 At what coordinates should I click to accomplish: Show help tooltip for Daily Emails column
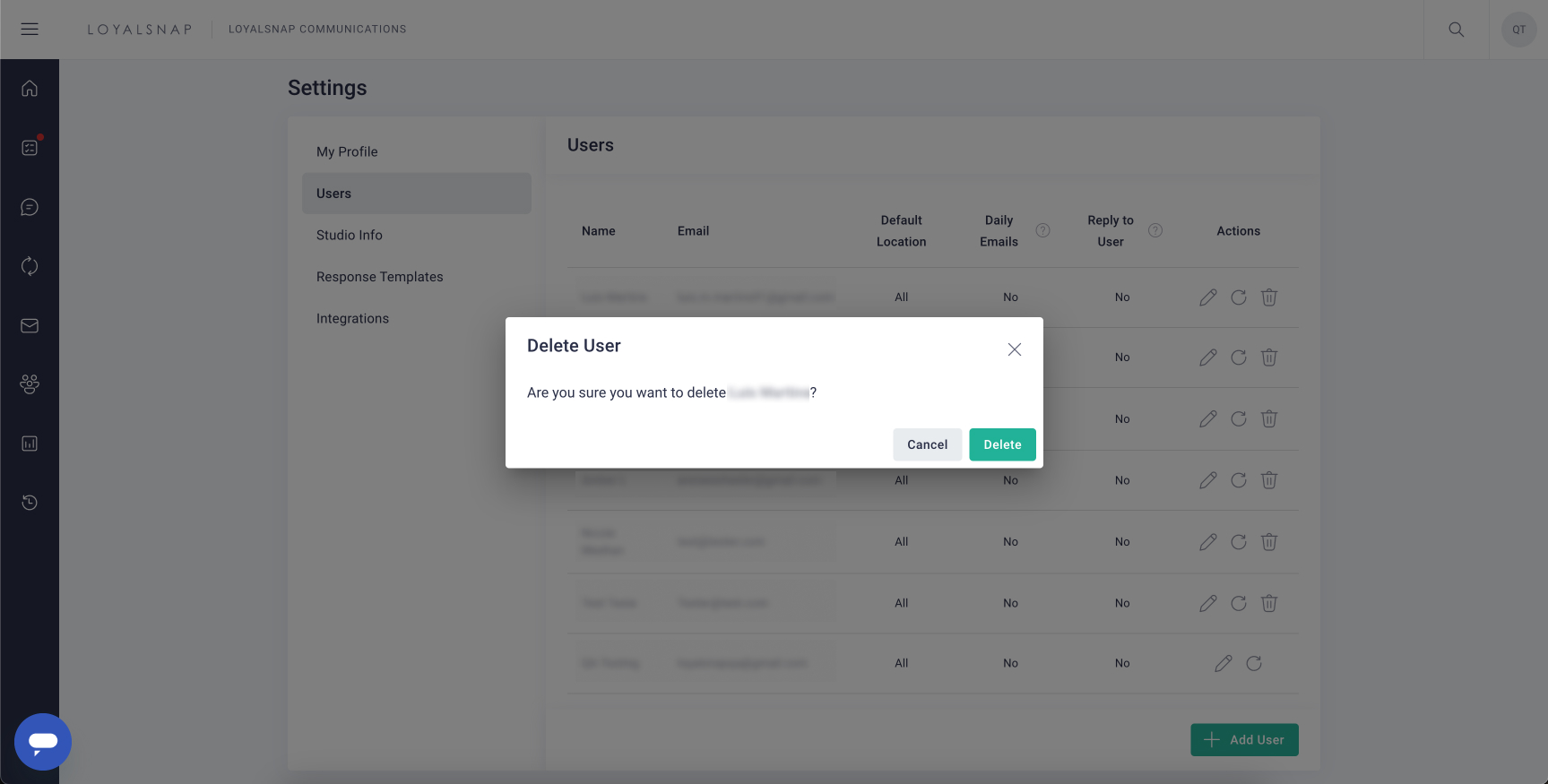tap(1042, 230)
